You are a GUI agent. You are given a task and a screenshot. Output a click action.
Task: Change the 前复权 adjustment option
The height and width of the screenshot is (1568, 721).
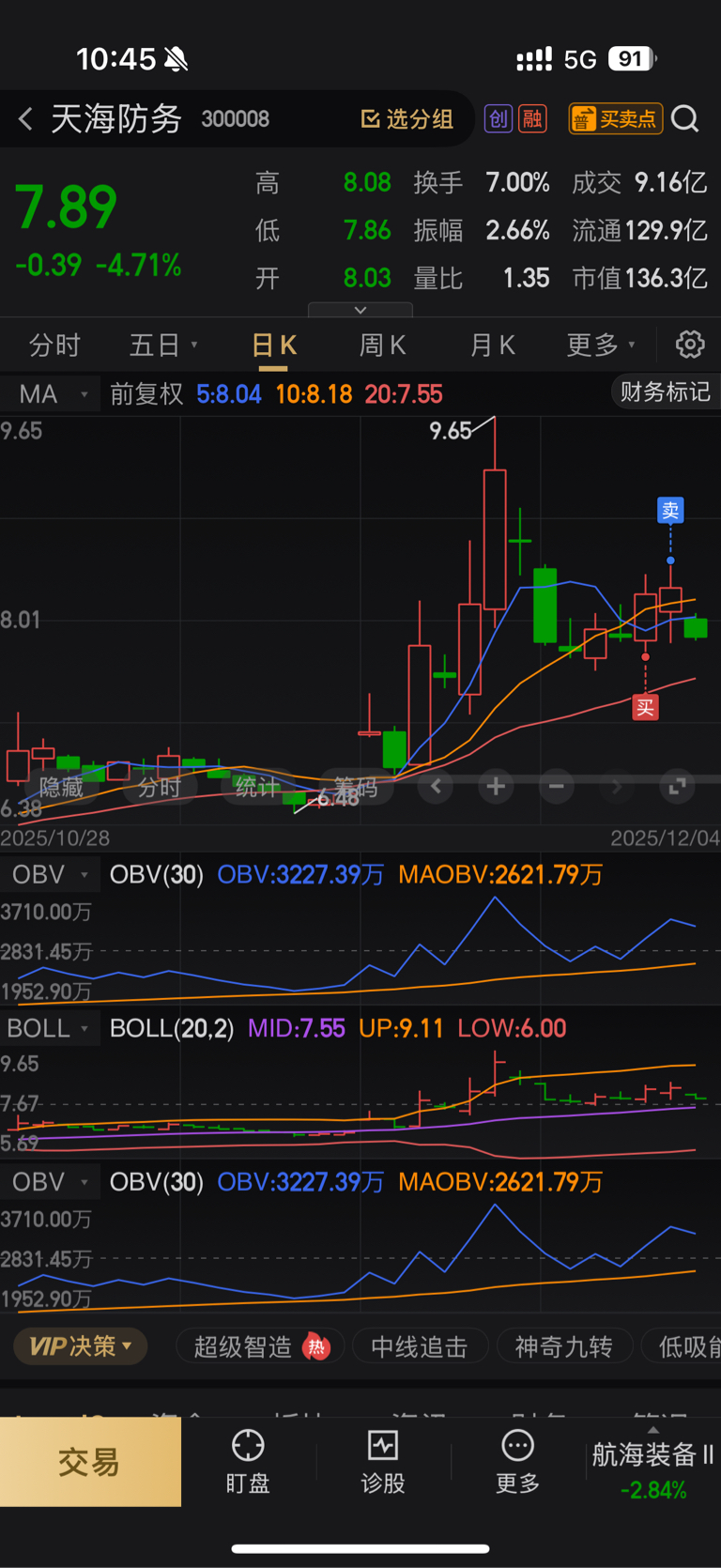click(146, 393)
